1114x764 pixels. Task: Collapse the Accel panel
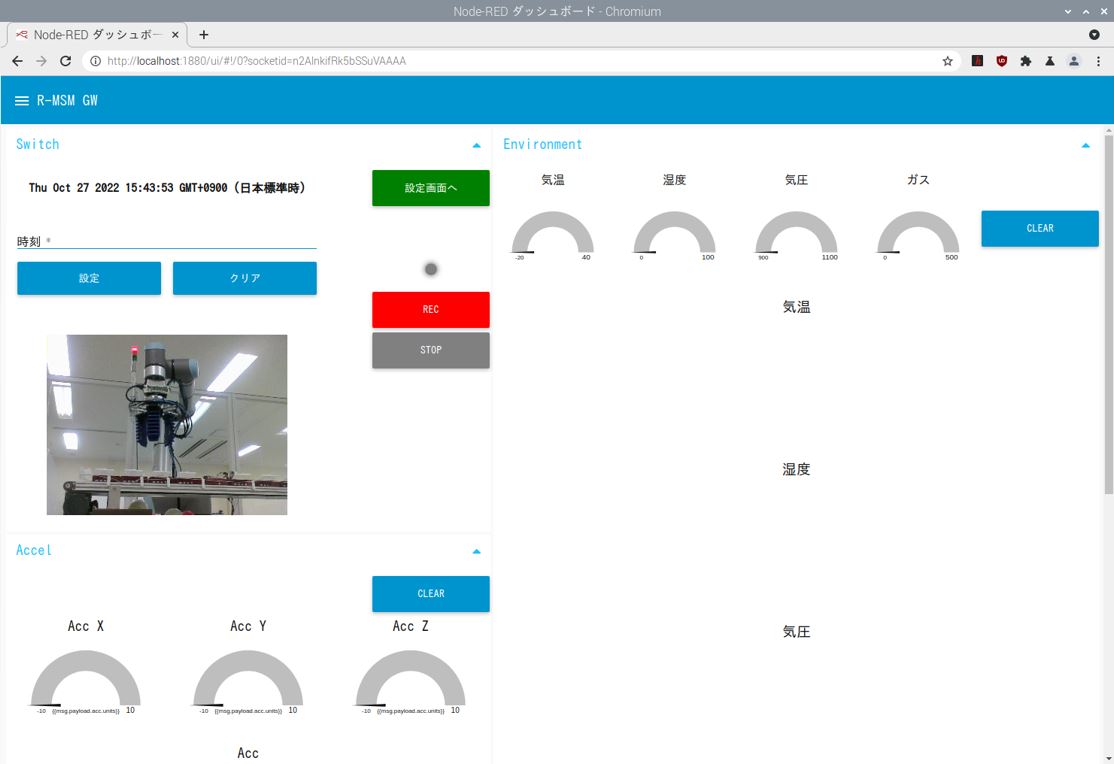[x=476, y=551]
